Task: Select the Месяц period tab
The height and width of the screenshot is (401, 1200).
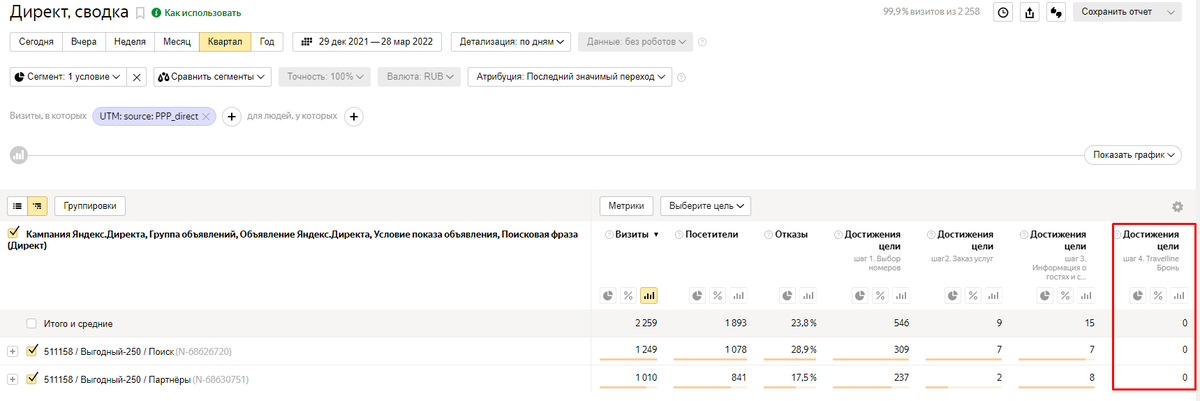Action: tap(176, 42)
